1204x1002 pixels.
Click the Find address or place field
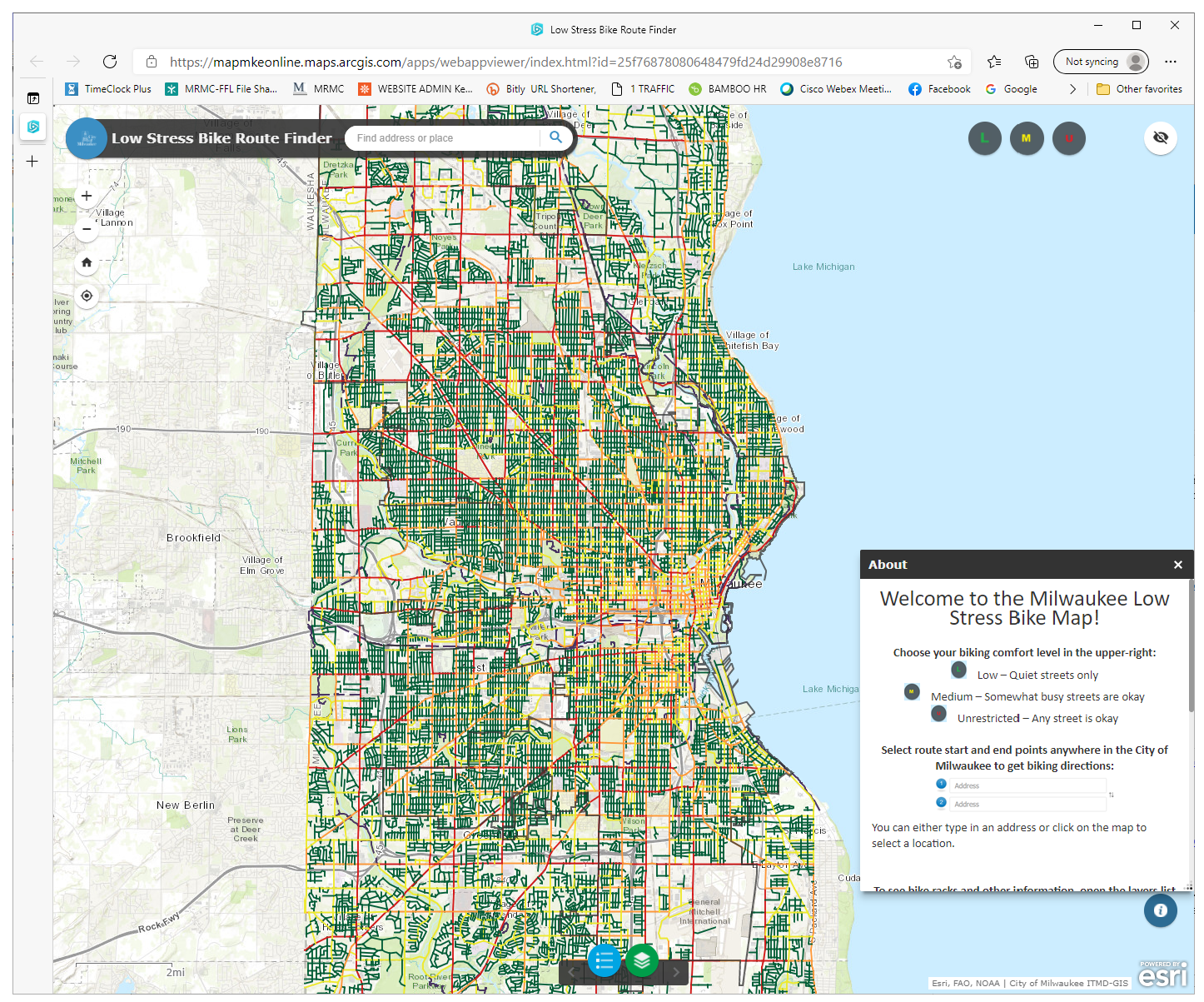(445, 138)
